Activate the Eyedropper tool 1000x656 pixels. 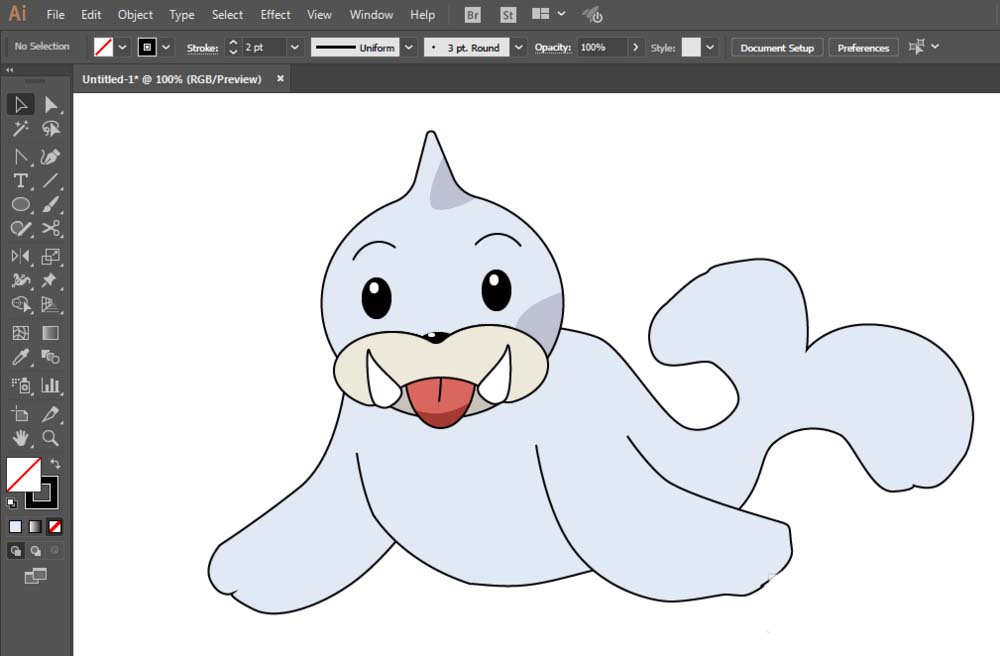coord(20,358)
